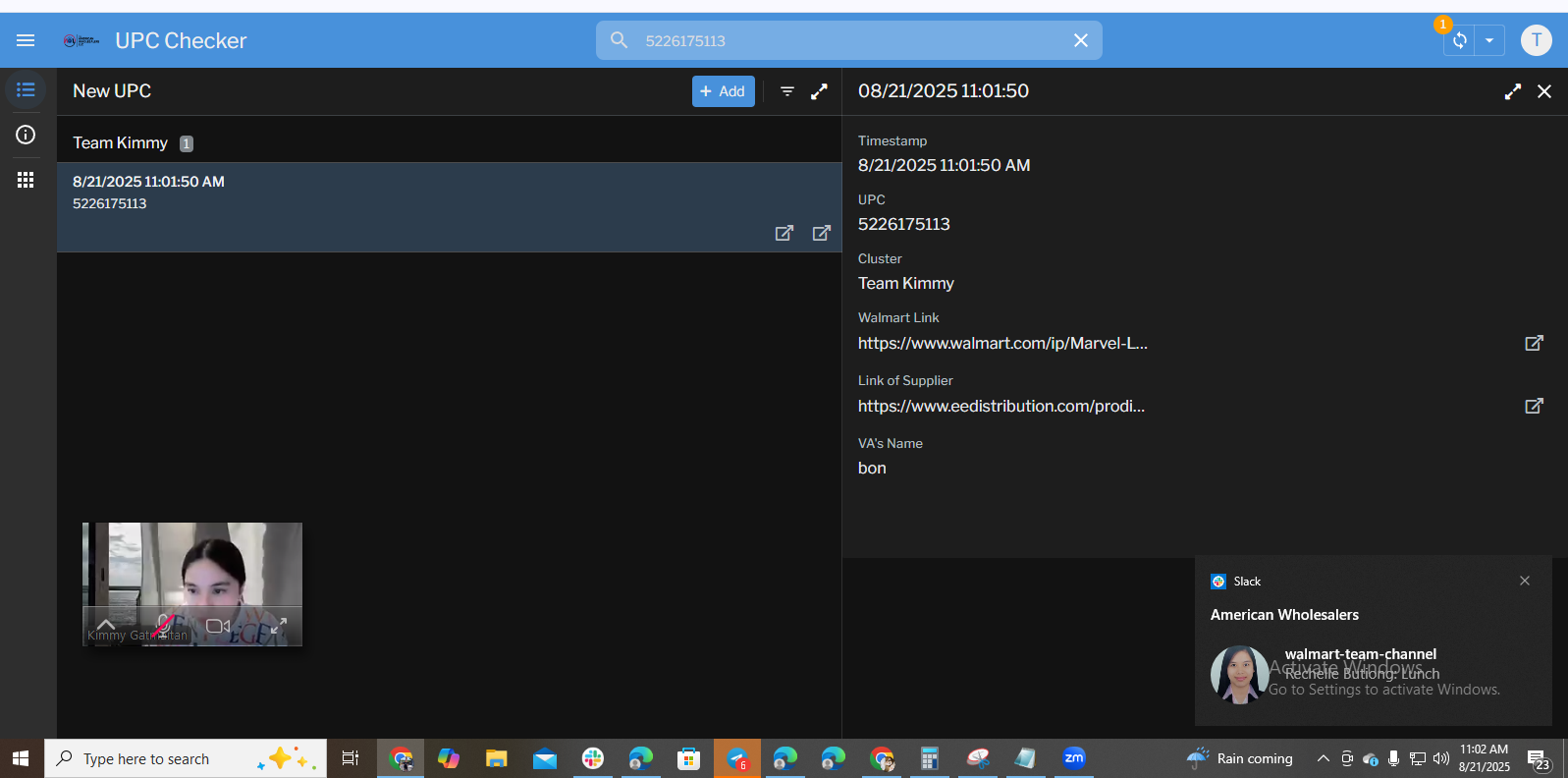Expand the detail panel to fullscreen
The width and height of the screenshot is (1568, 778).
[x=1513, y=91]
